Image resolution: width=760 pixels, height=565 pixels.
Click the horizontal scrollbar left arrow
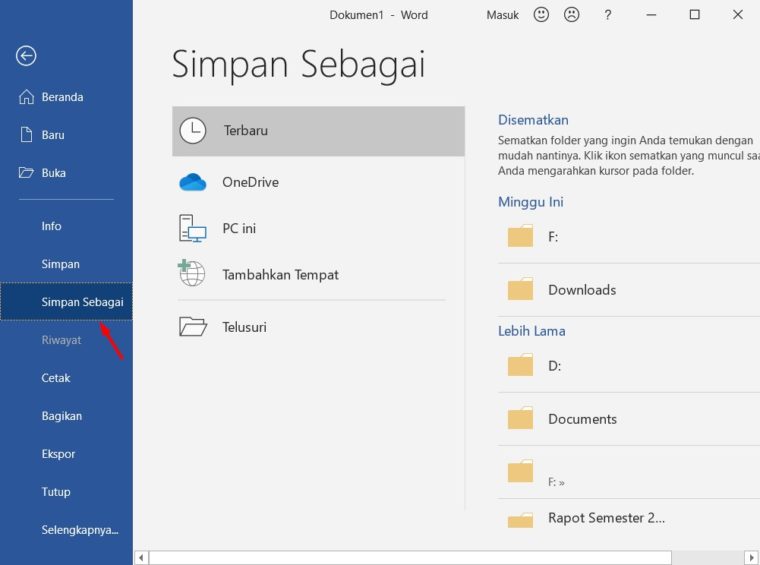click(x=141, y=558)
